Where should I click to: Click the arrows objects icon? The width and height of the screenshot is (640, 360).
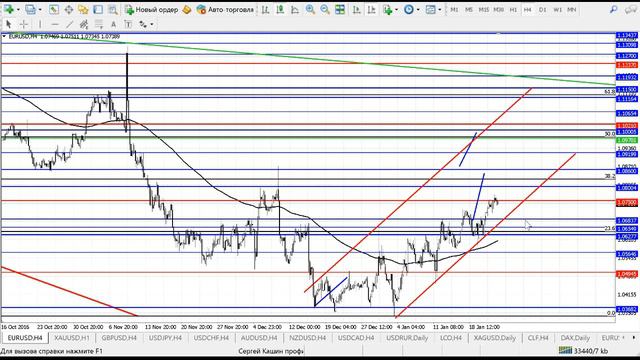pyautogui.click(x=143, y=24)
